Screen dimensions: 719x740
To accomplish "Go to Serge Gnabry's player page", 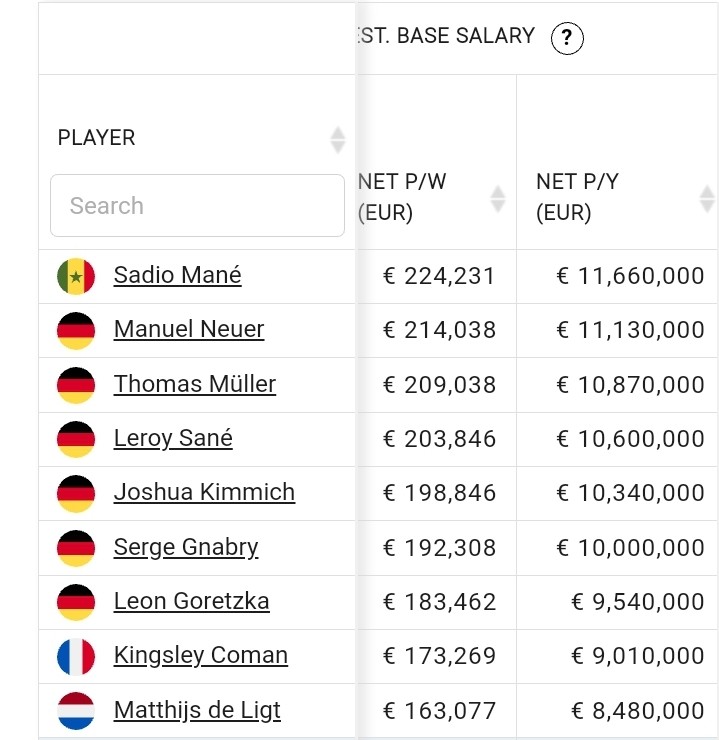I will (186, 547).
